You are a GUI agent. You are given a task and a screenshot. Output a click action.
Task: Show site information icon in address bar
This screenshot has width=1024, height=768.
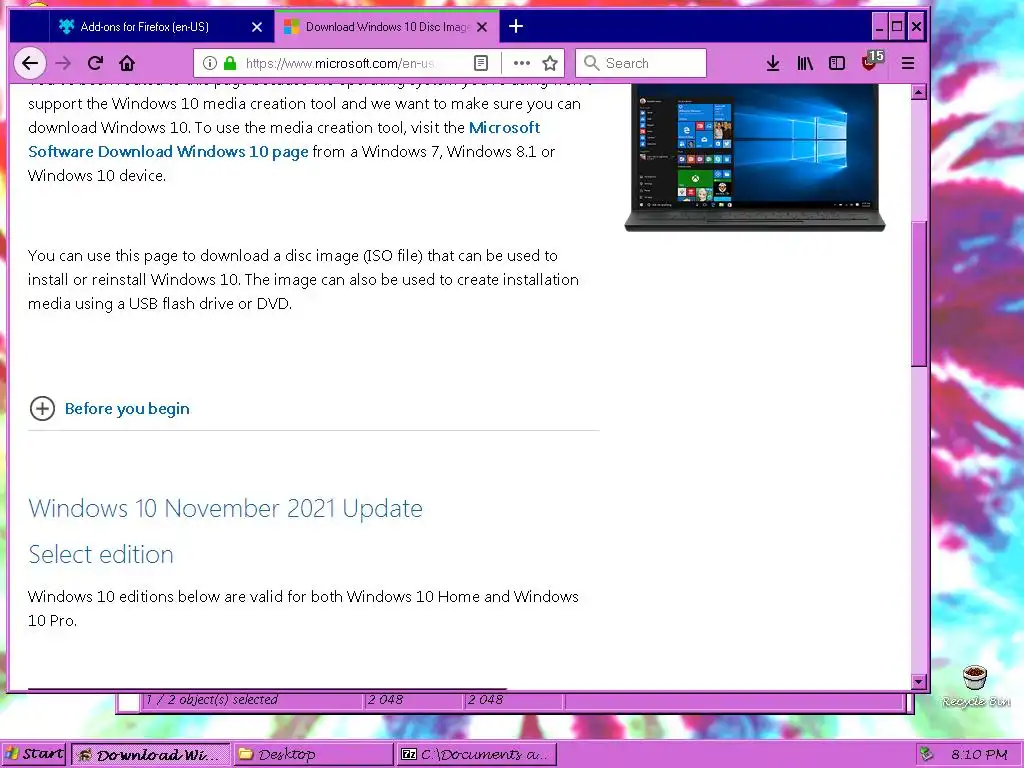coord(210,63)
